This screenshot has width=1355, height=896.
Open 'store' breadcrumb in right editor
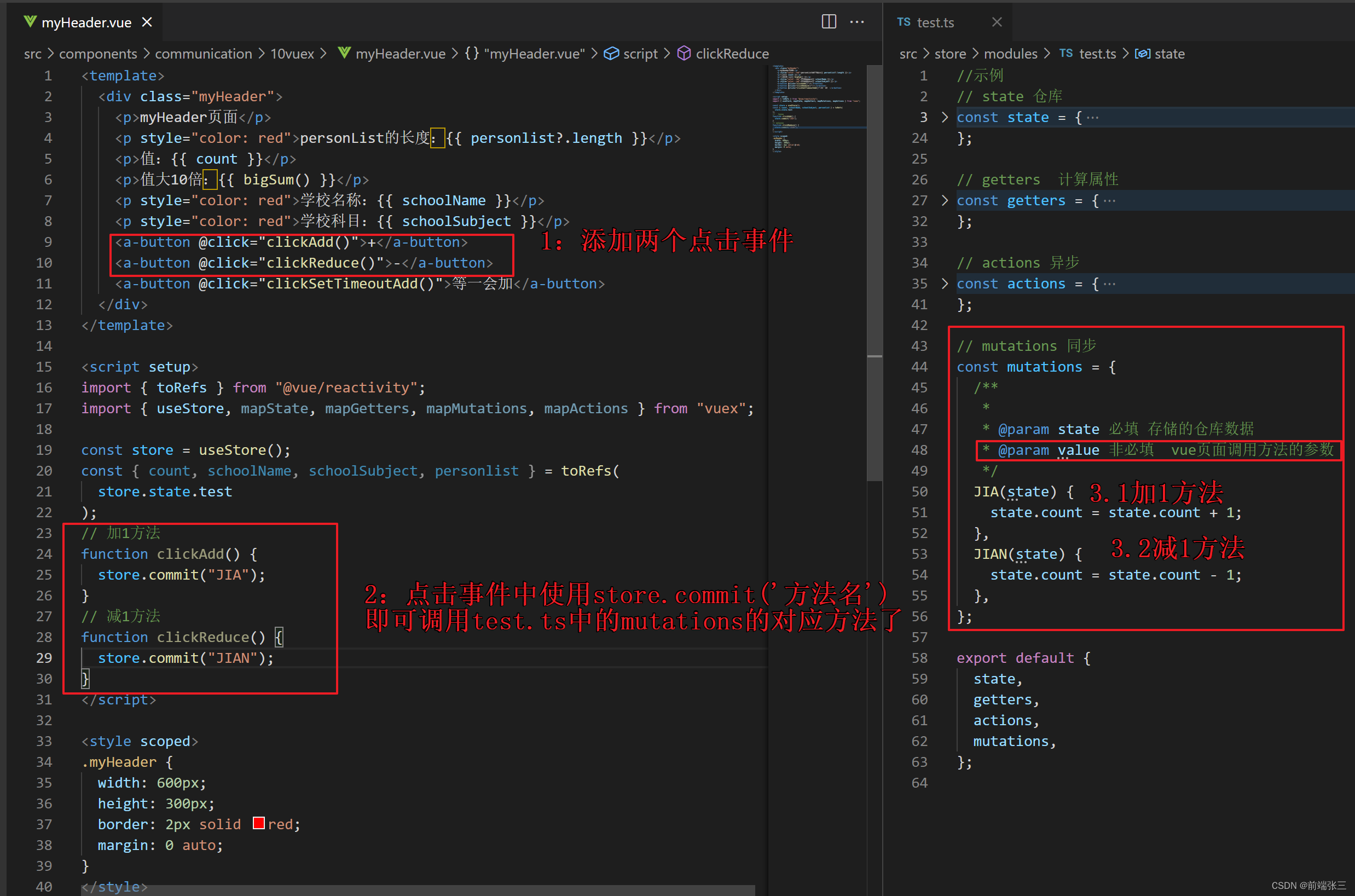coord(950,54)
